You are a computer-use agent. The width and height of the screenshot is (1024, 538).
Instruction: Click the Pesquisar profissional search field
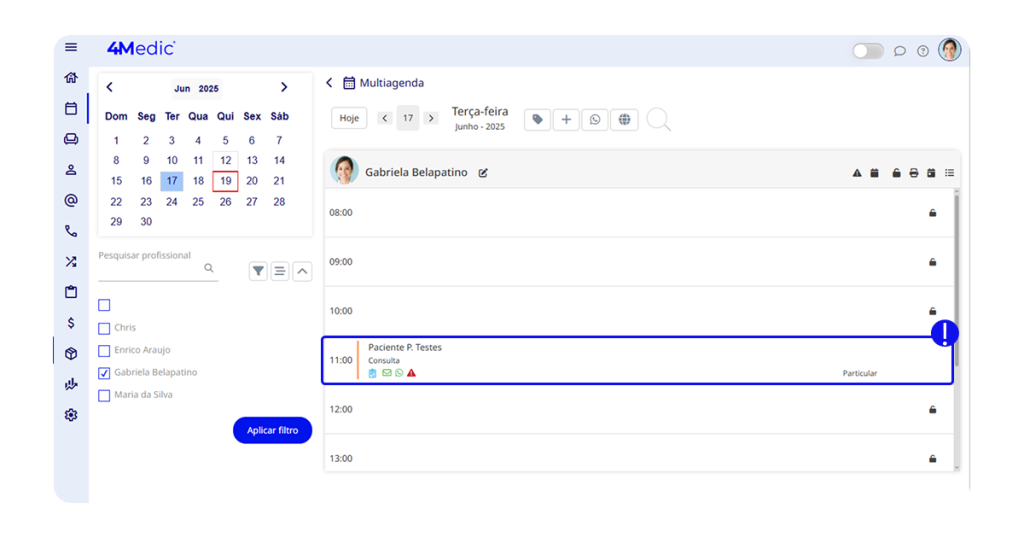[150, 269]
